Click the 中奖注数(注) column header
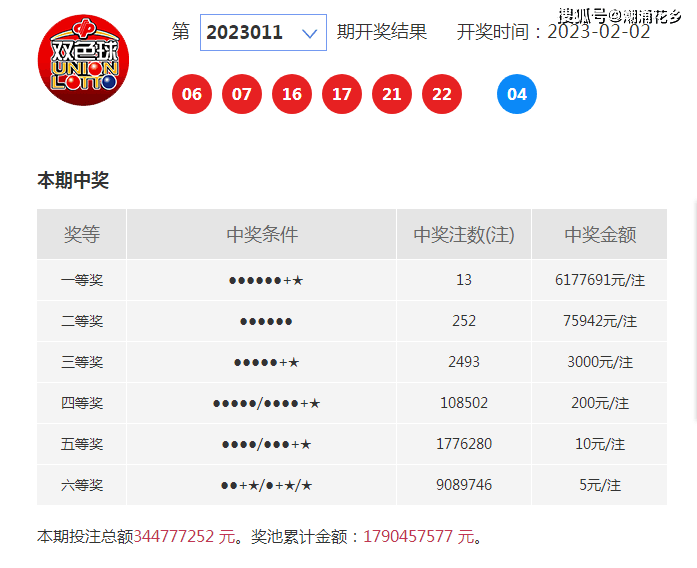This screenshot has height=568, width=697. click(x=464, y=234)
